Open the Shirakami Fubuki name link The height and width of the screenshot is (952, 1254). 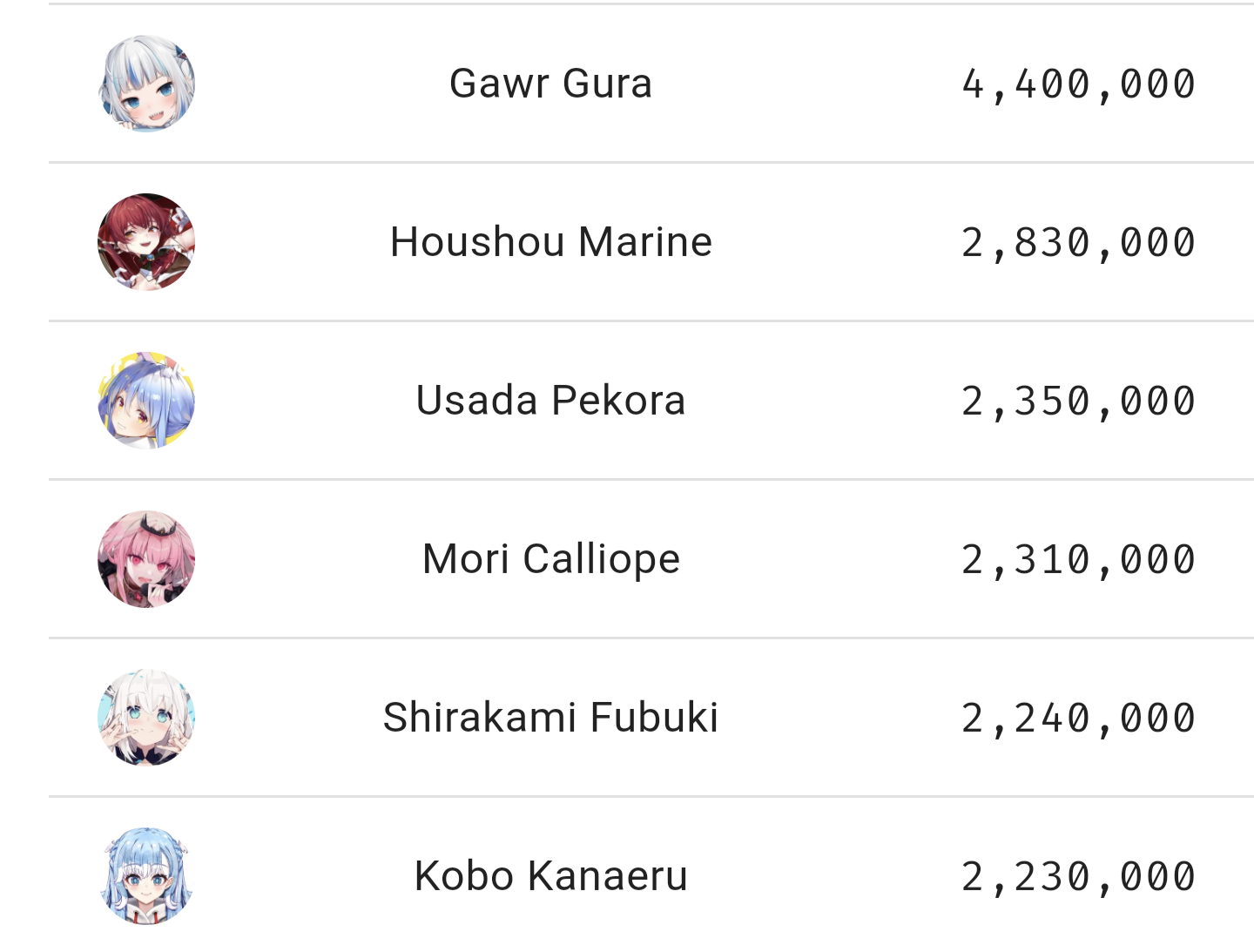click(550, 718)
